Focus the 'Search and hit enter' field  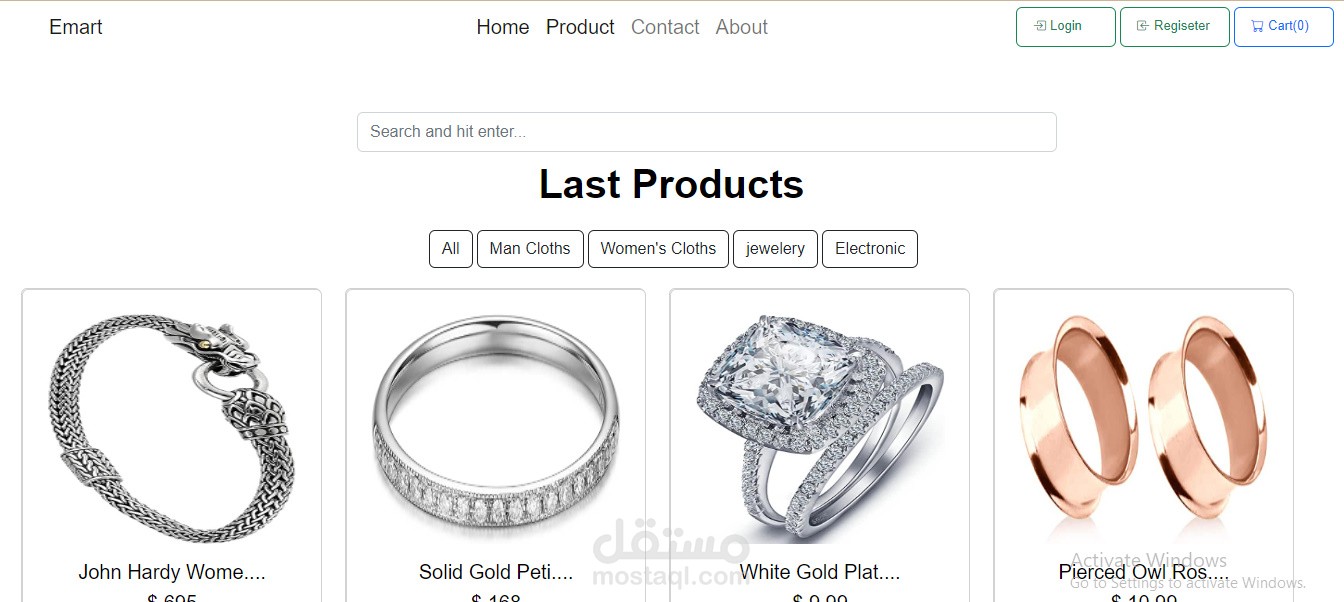point(707,132)
